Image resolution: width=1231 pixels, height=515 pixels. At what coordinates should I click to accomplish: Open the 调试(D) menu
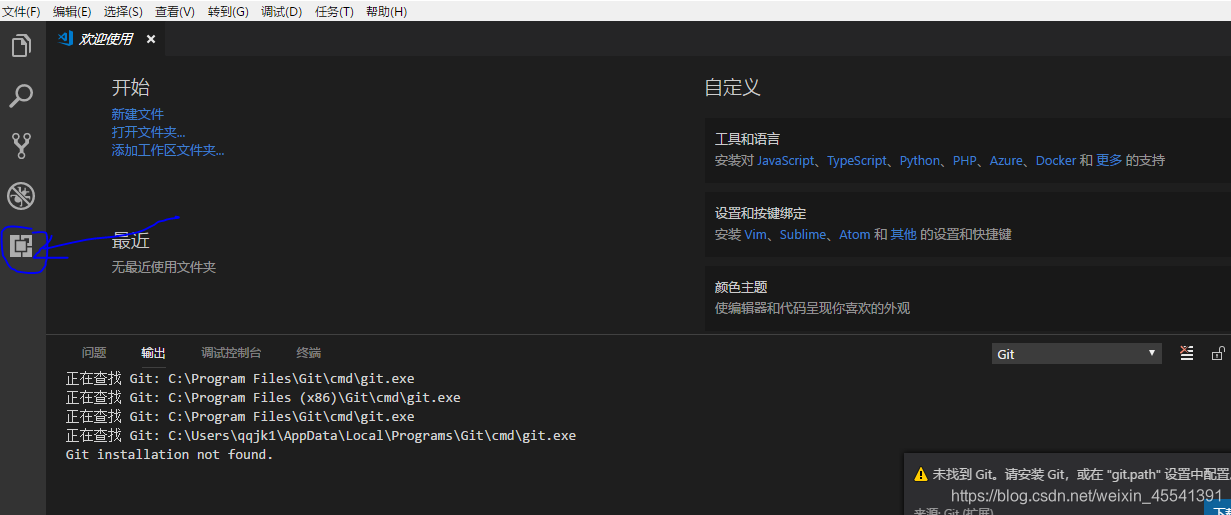click(x=281, y=11)
